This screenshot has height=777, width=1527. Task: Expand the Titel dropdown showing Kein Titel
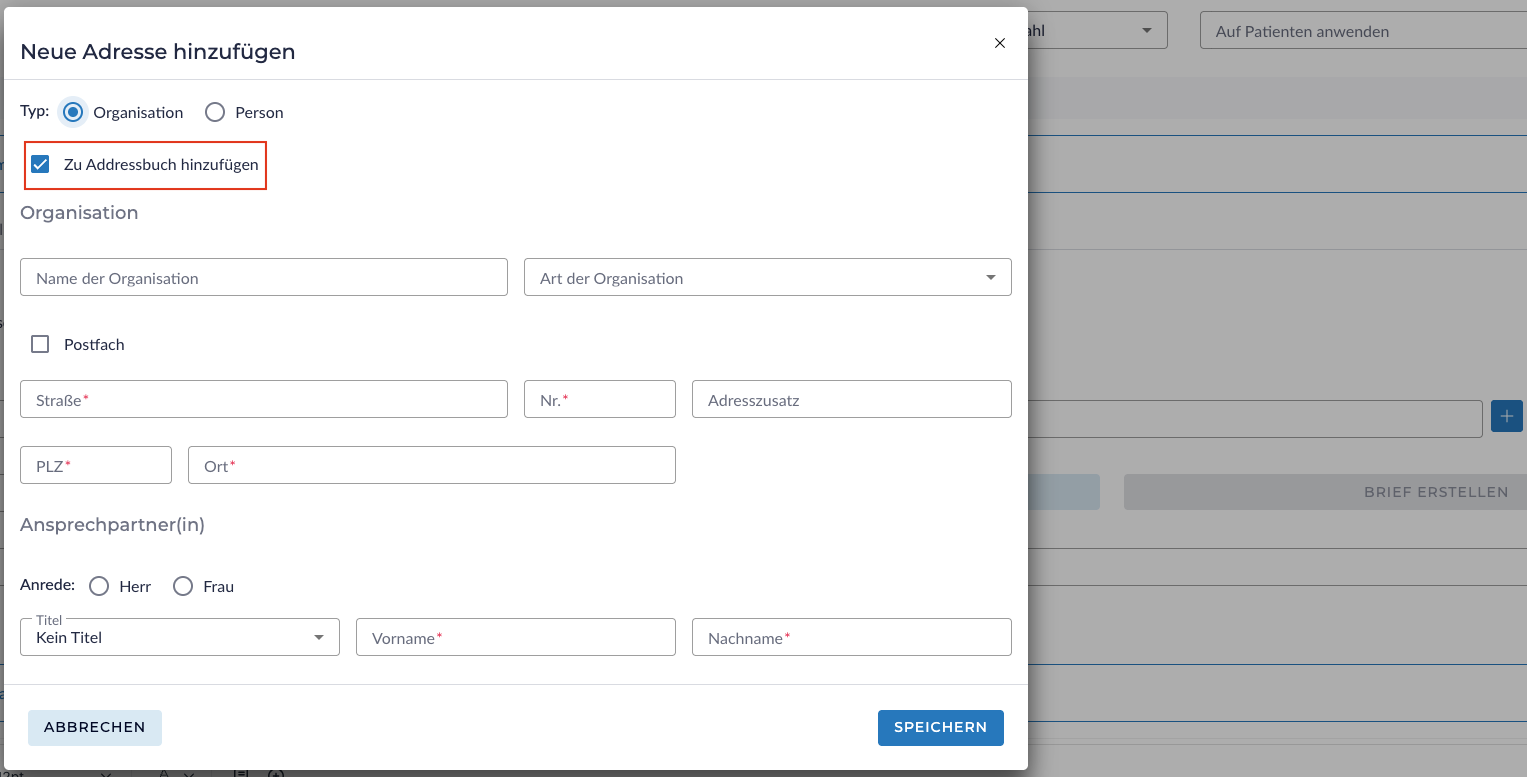tap(180, 637)
